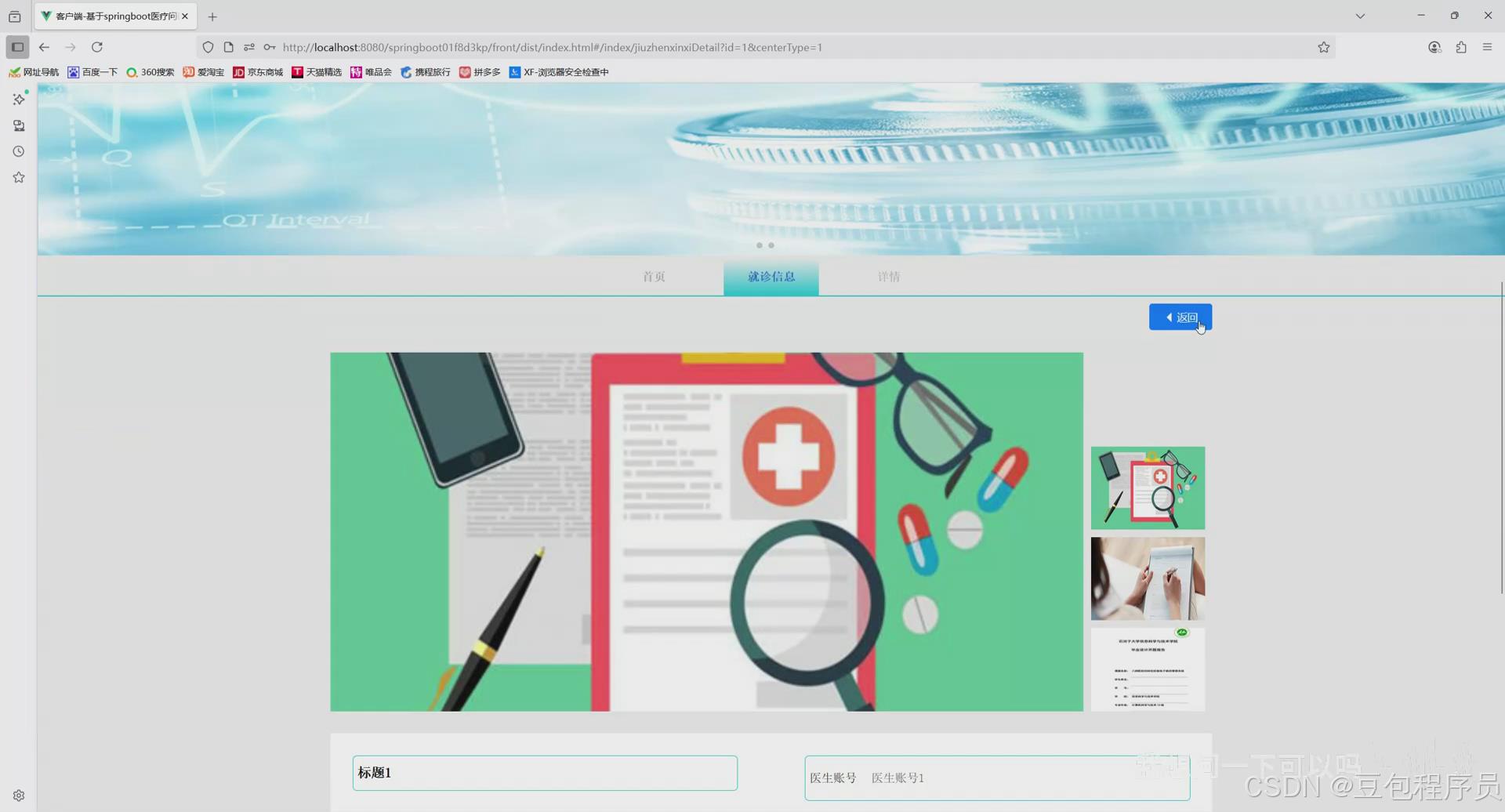The image size is (1505, 812).
Task: Open the AI sparkle icon in sidebar
Action: [19, 100]
